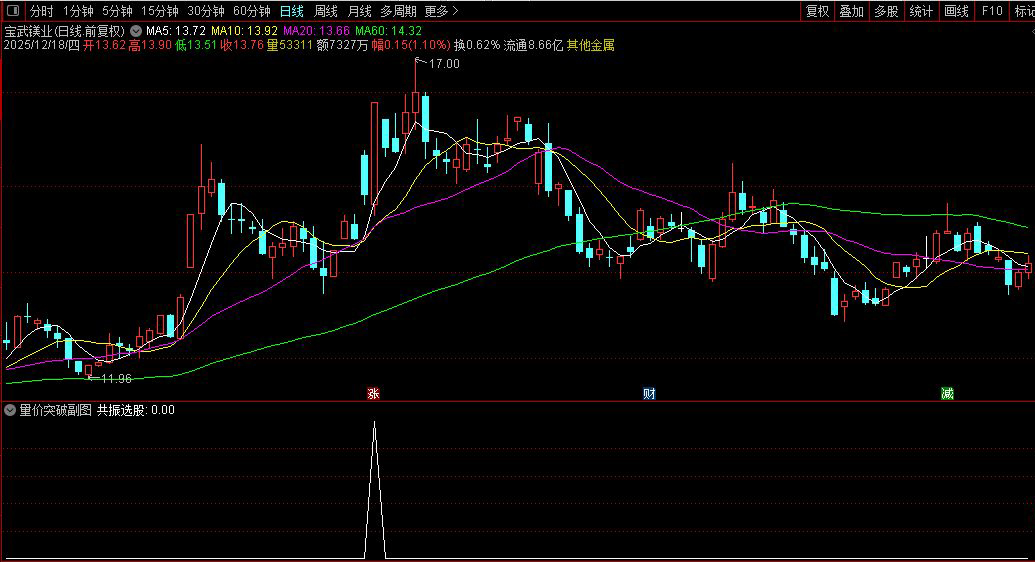Click the 叠加 overlay button
Viewport: 1035px width, 562px height.
click(x=851, y=11)
